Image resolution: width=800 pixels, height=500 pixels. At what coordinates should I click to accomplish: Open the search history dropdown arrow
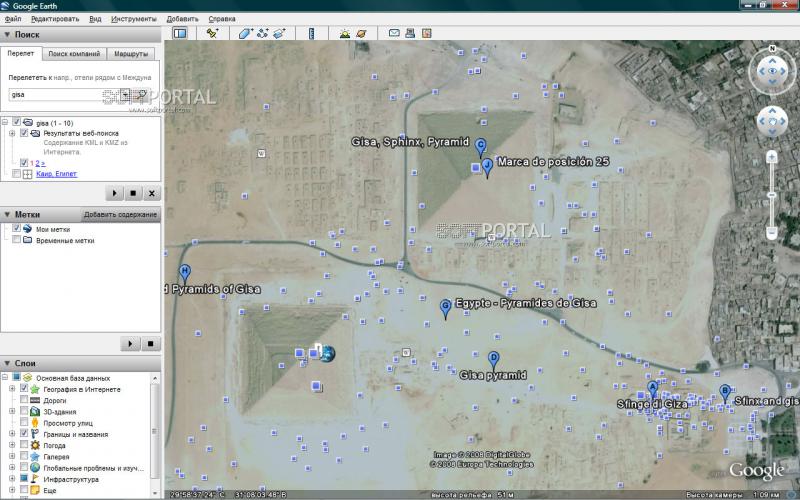pos(125,95)
